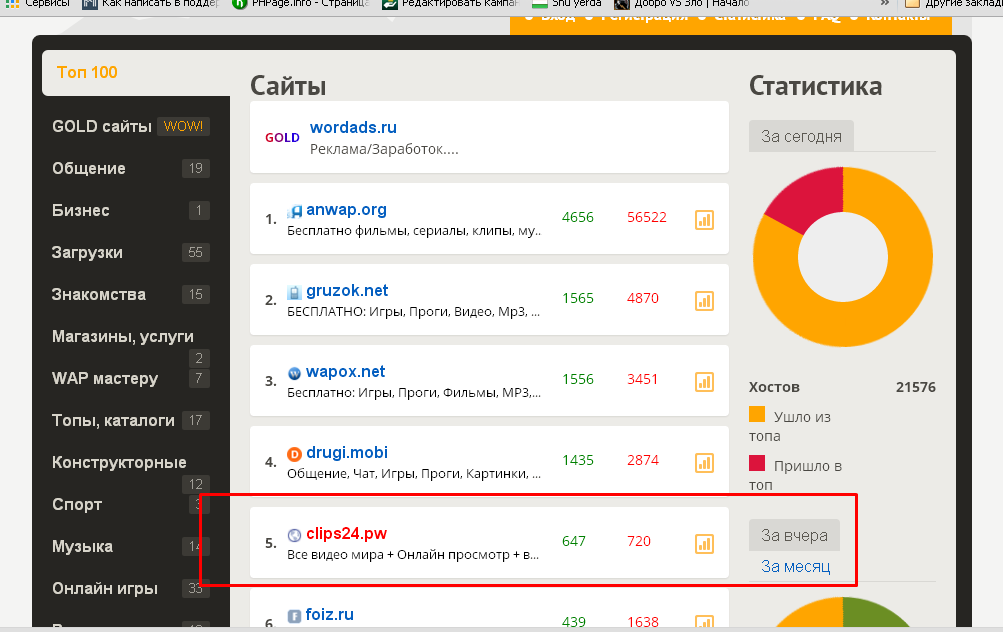Click the wapox.net favicon
This screenshot has height=632, width=1003.
(x=294, y=374)
